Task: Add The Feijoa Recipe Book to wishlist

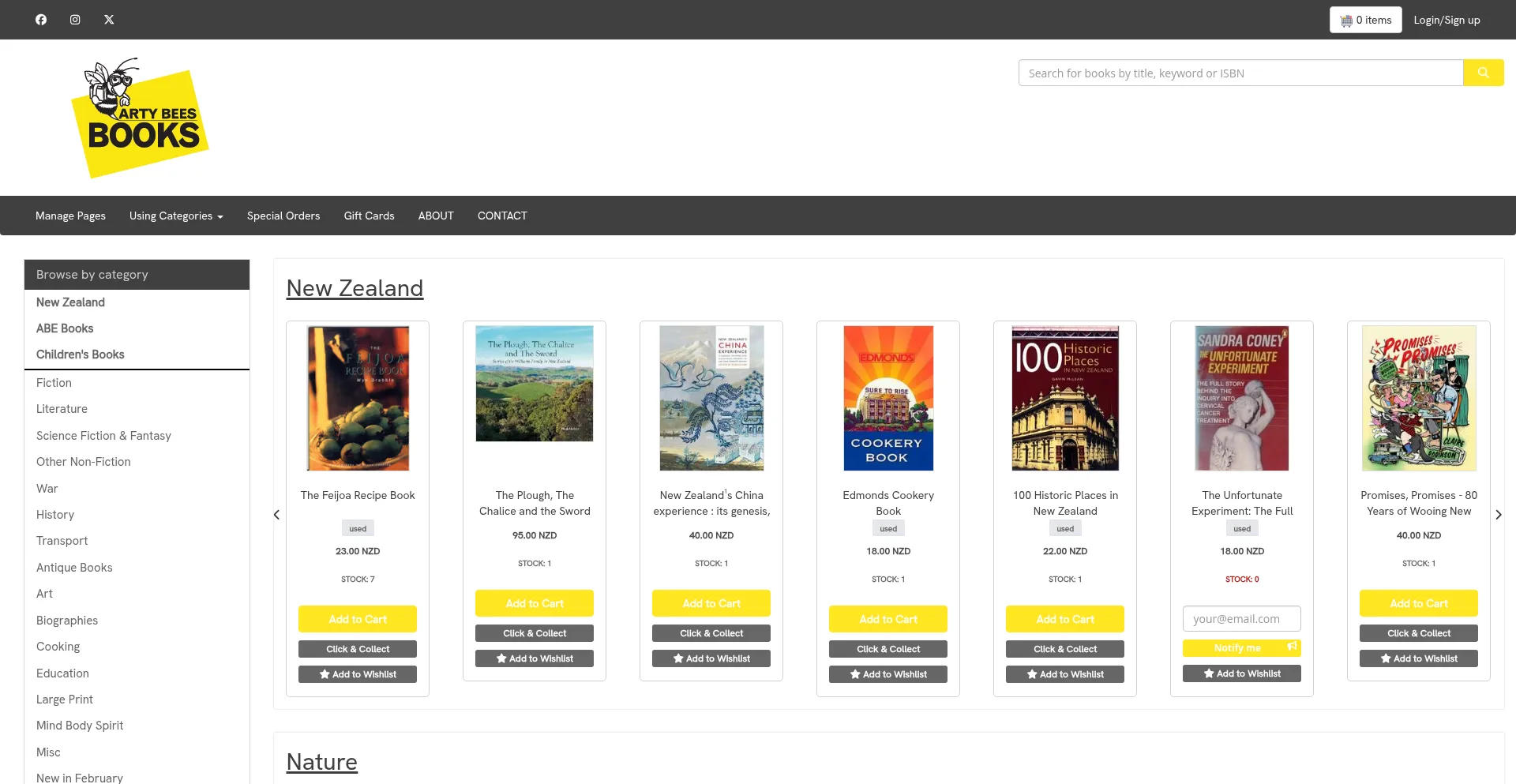Action: point(358,674)
